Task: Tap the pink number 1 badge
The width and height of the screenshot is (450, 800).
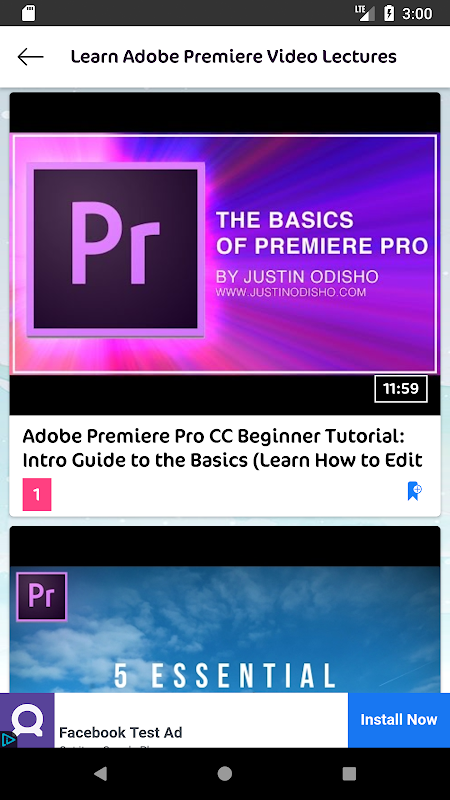Action: 37,494
